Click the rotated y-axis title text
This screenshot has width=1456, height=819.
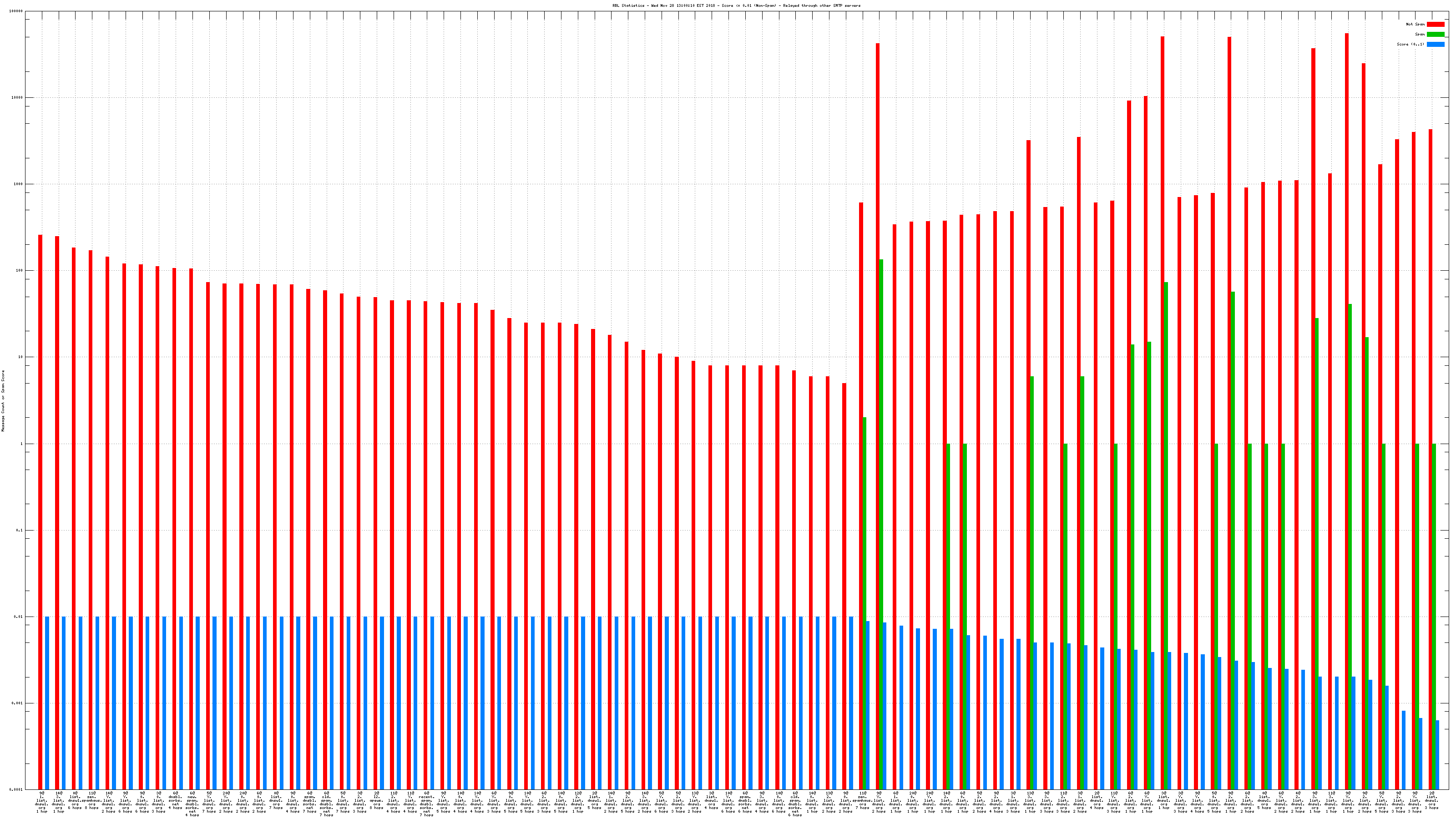click(x=3, y=401)
